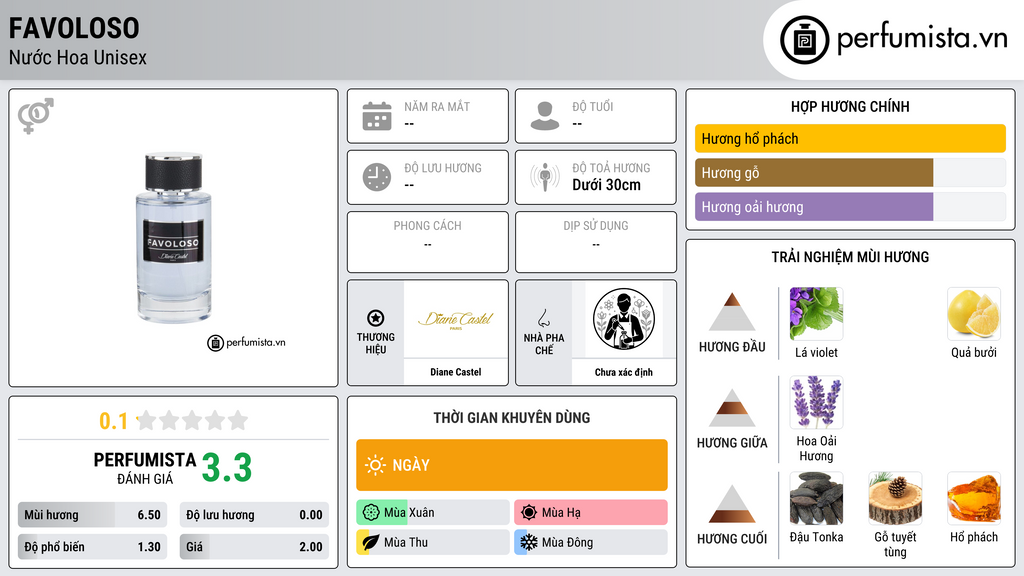The height and width of the screenshot is (576, 1024).
Task: Click the perfumer illustration image
Action: [x=624, y=319]
